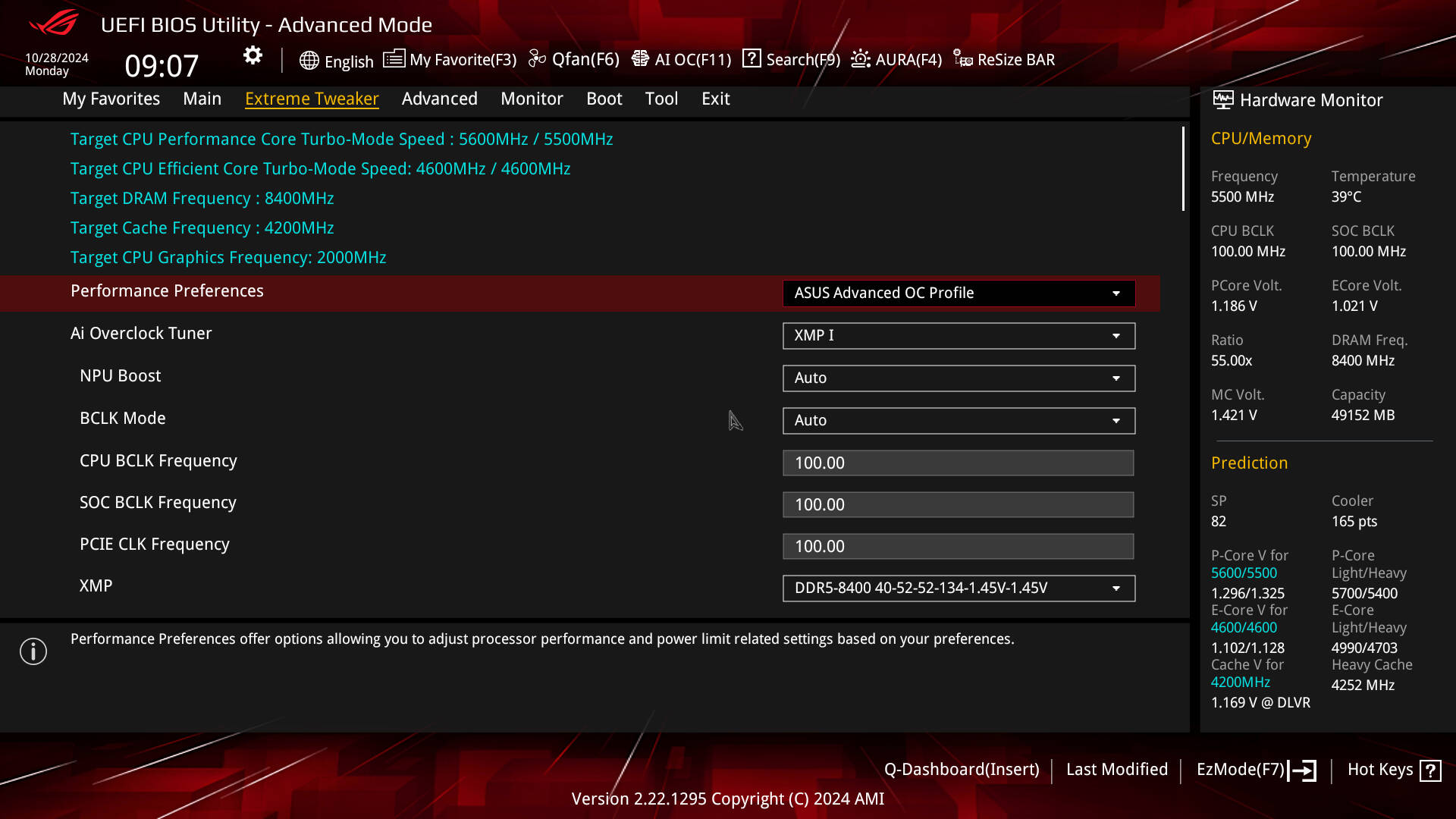Click the settings gear icon

[x=253, y=55]
